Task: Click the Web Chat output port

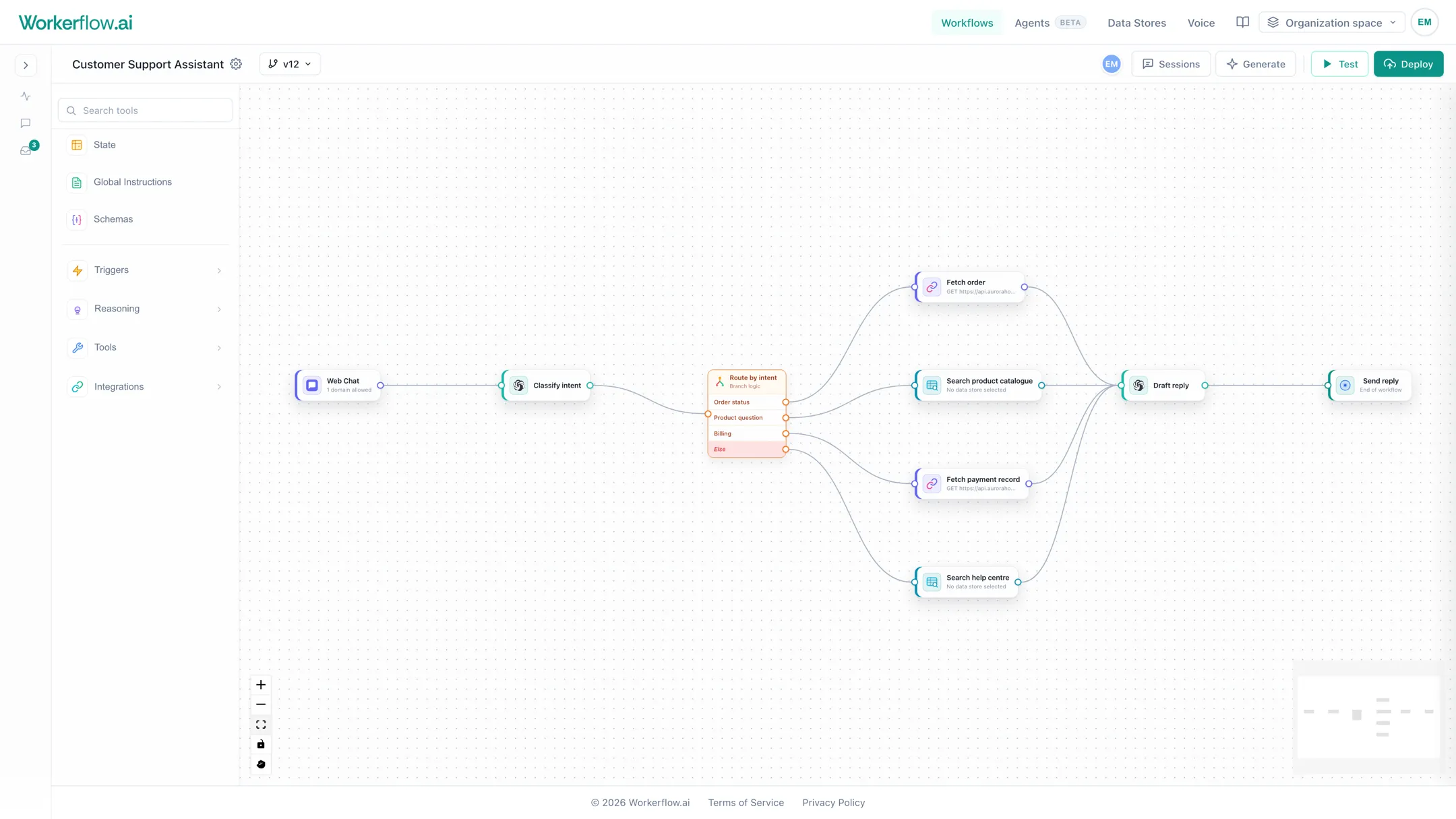Action: [380, 386]
